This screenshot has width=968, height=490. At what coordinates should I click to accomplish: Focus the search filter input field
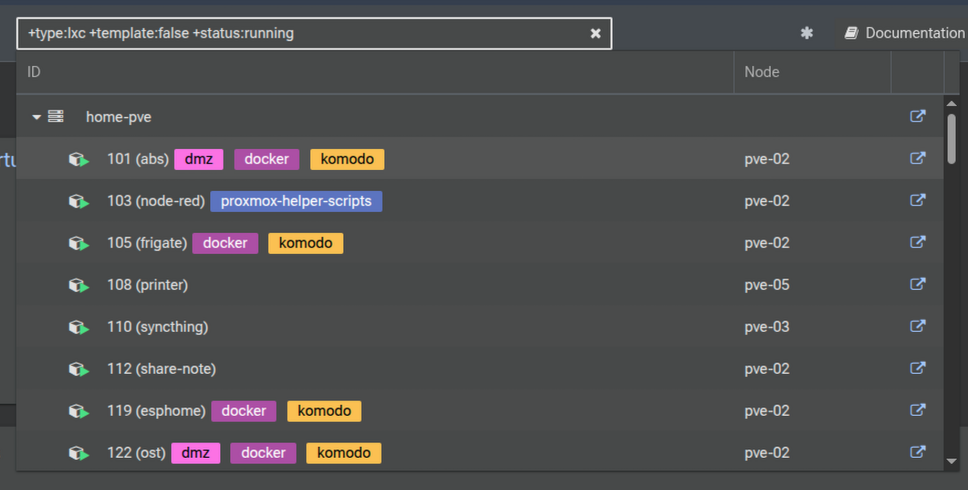point(300,33)
